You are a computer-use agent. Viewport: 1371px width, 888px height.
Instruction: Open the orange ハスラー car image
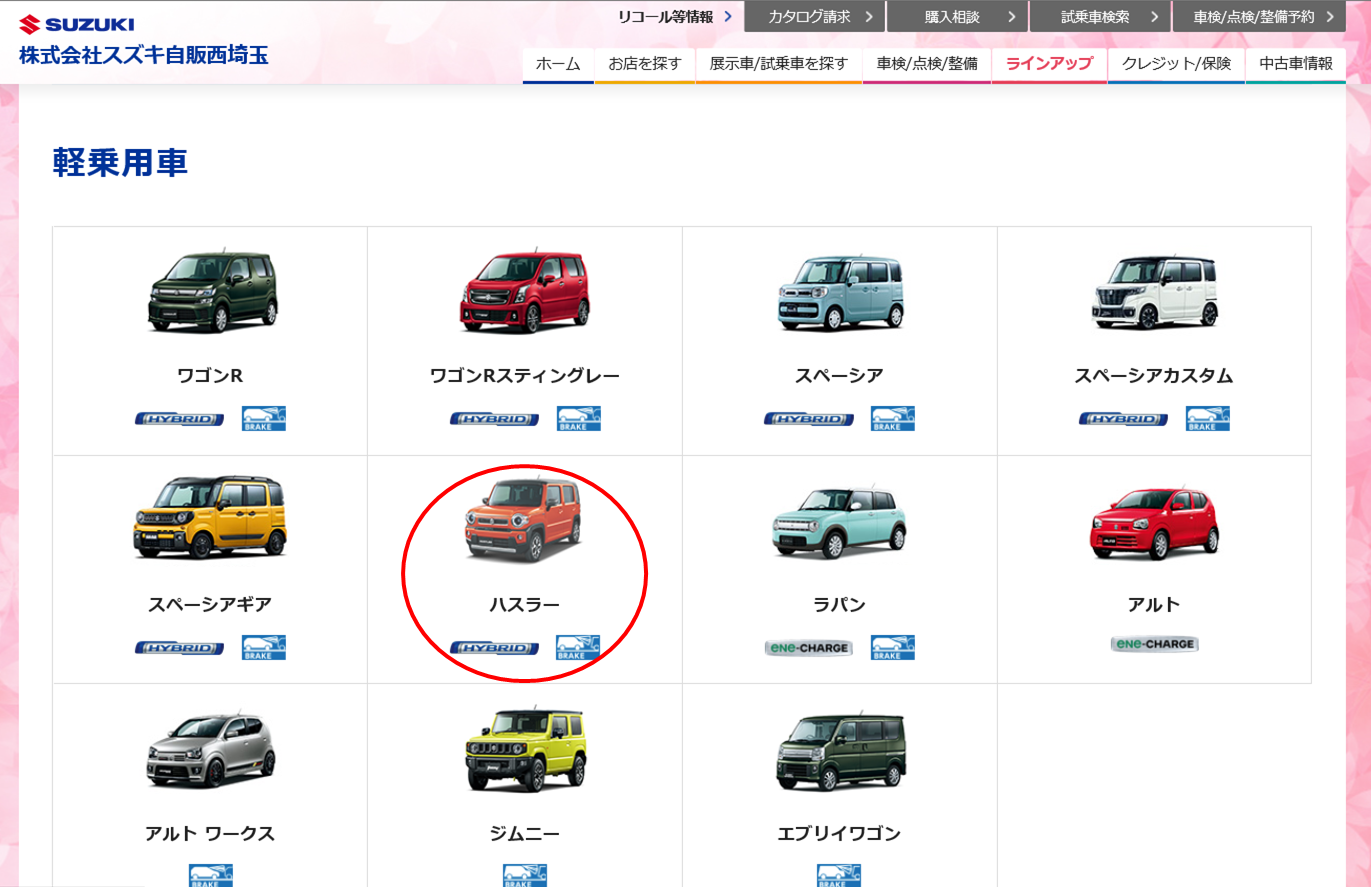tap(523, 519)
